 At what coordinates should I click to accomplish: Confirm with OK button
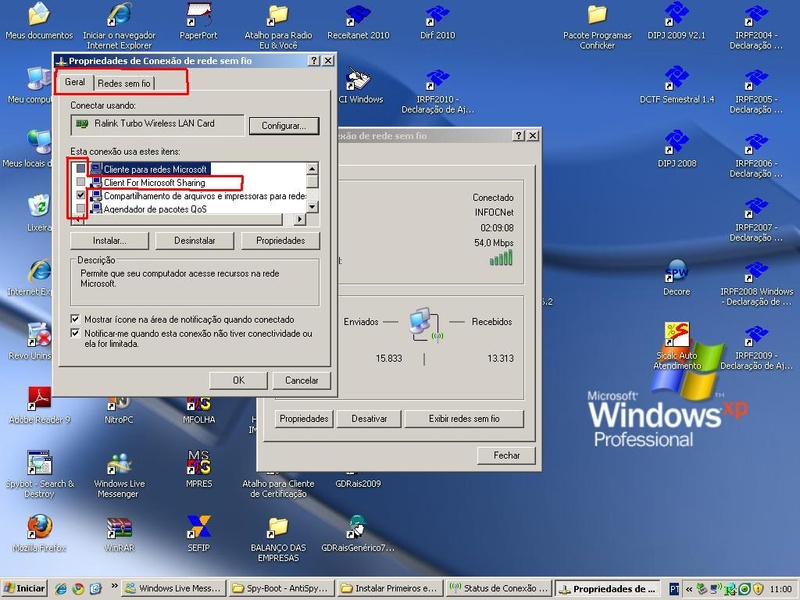click(238, 381)
